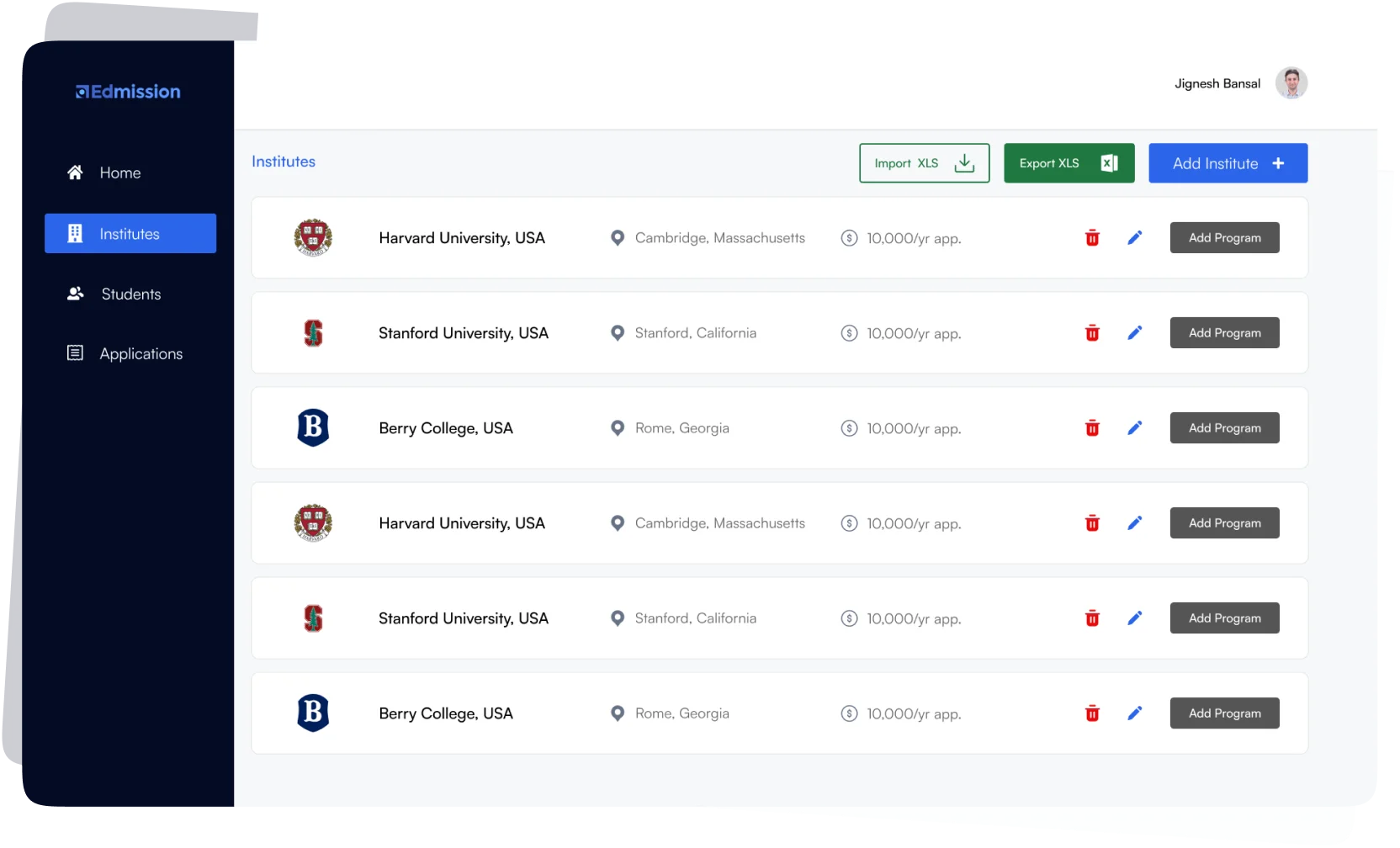Delete the second Stanford University row
1400x848 pixels.
[x=1092, y=618]
